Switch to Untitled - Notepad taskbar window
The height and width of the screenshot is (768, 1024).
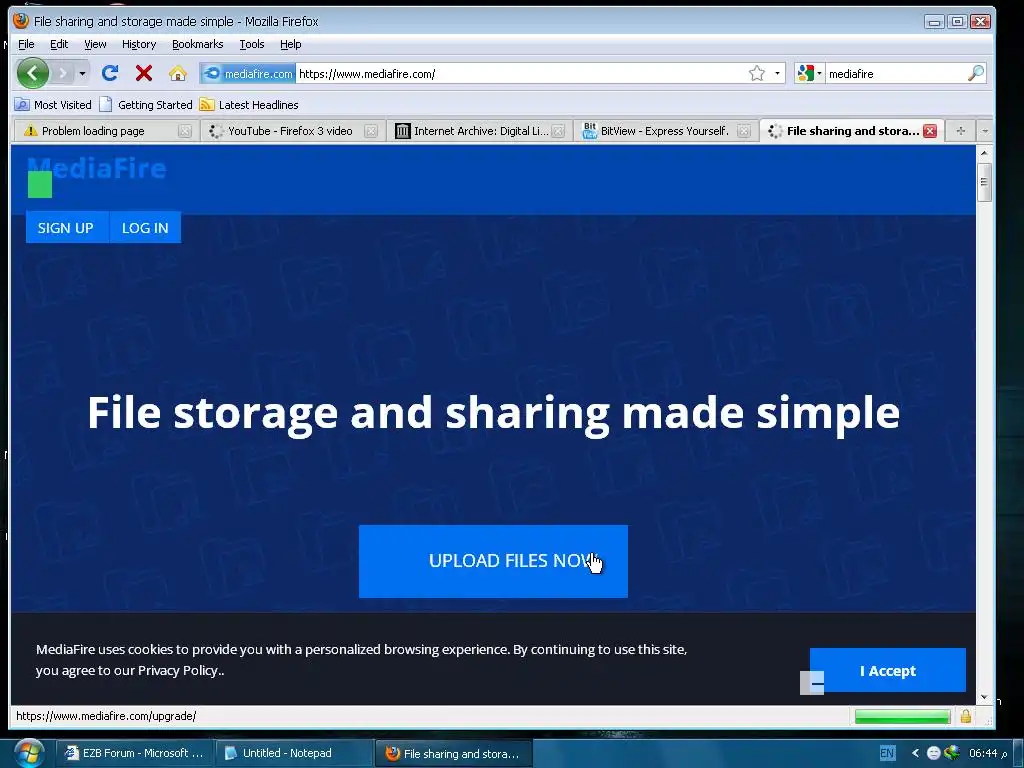pyautogui.click(x=293, y=753)
